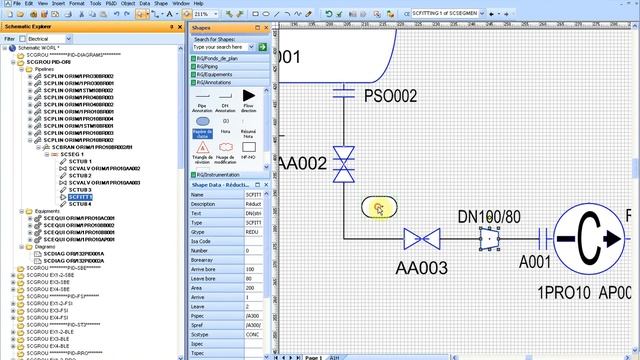This screenshot has height=360, width=640.
Task: Click the Open folder toolbar icon
Action: tap(20, 14)
